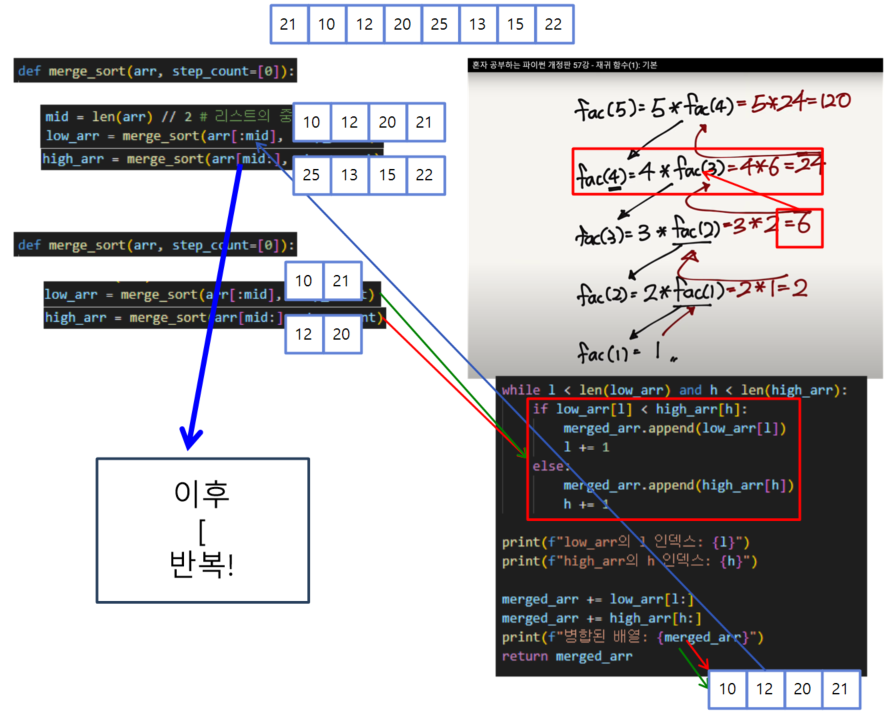The width and height of the screenshot is (890, 712).
Task: Click the text box reading '이후 [ 반복!'
Action: click(203, 530)
